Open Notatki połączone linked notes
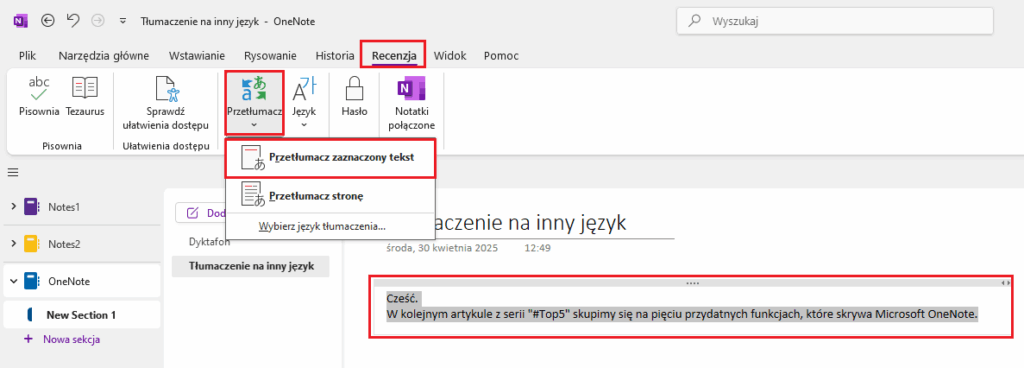This screenshot has width=1024, height=368. pos(411,102)
